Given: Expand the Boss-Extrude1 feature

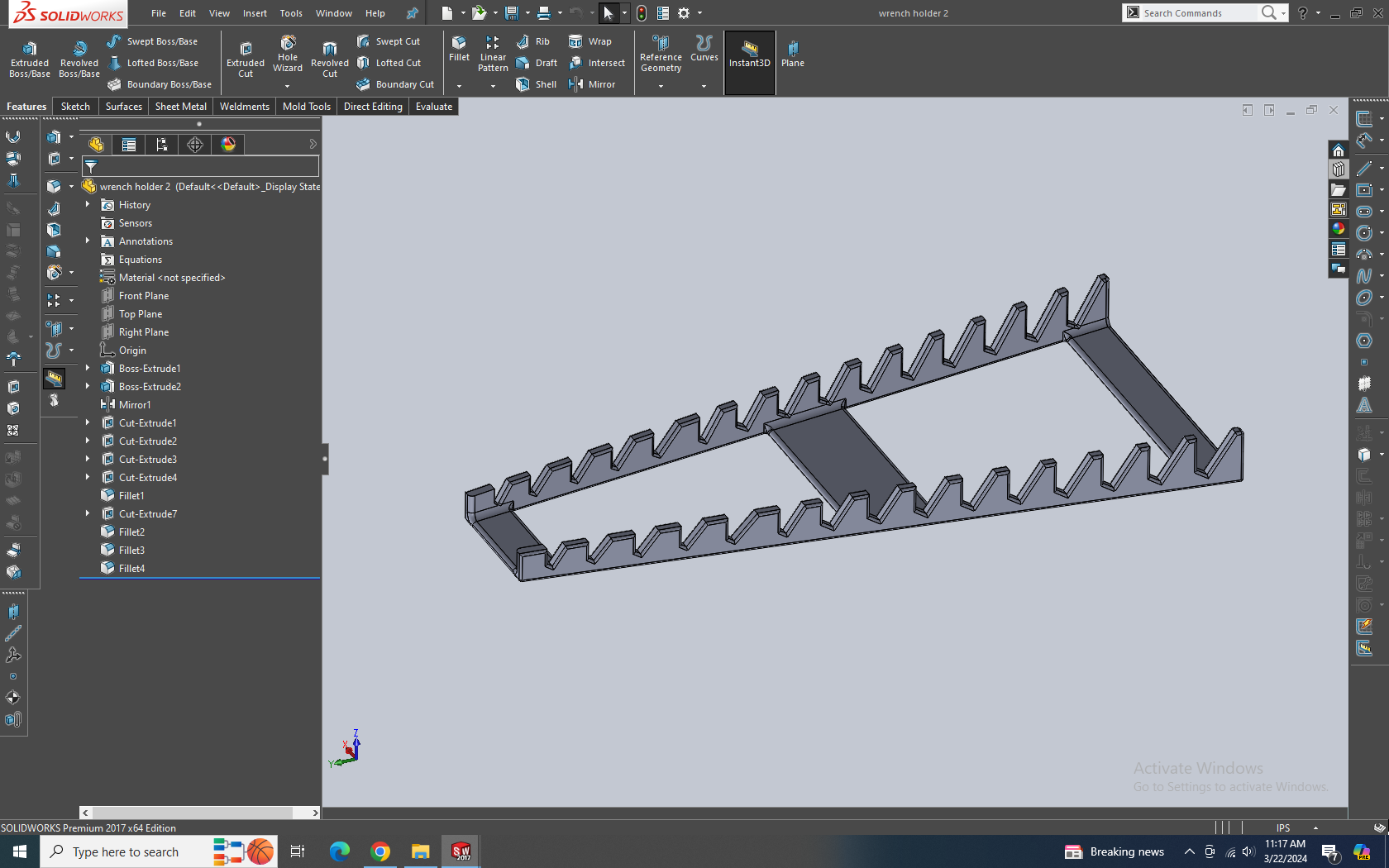Looking at the screenshot, I should coord(88,368).
